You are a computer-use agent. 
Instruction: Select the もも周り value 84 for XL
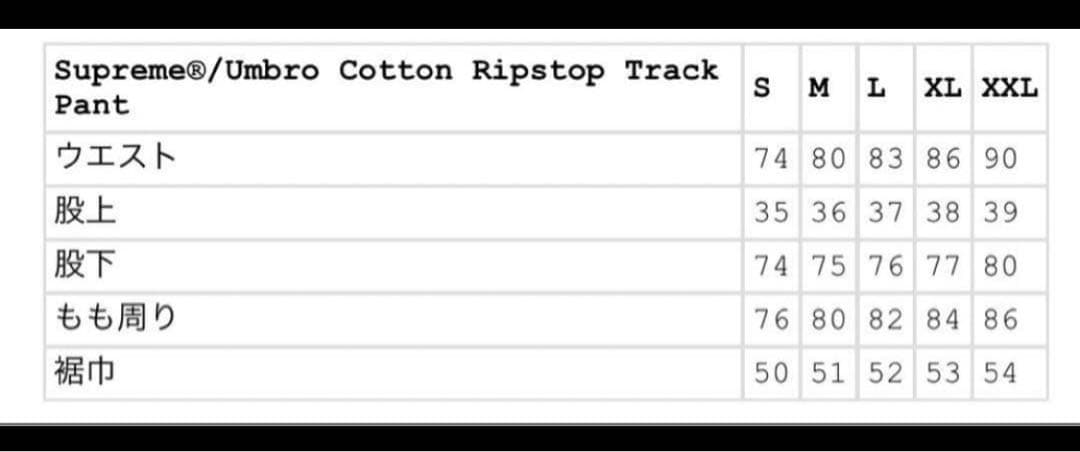pyautogui.click(x=943, y=320)
